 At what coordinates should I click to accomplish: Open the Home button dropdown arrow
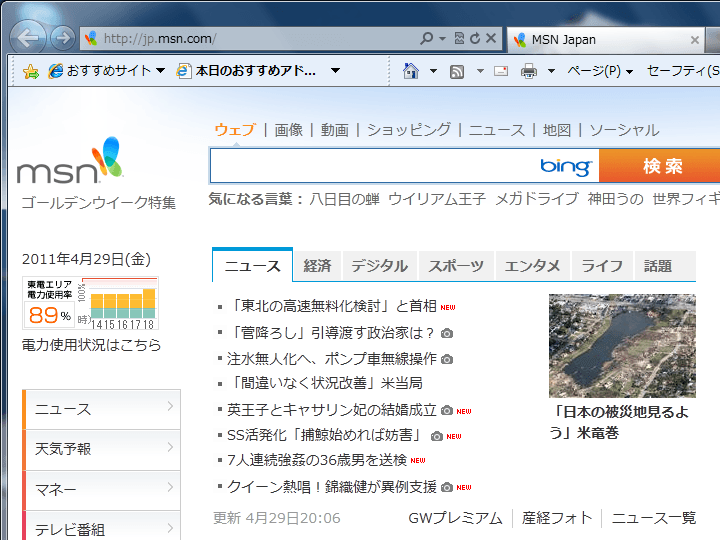coord(433,71)
